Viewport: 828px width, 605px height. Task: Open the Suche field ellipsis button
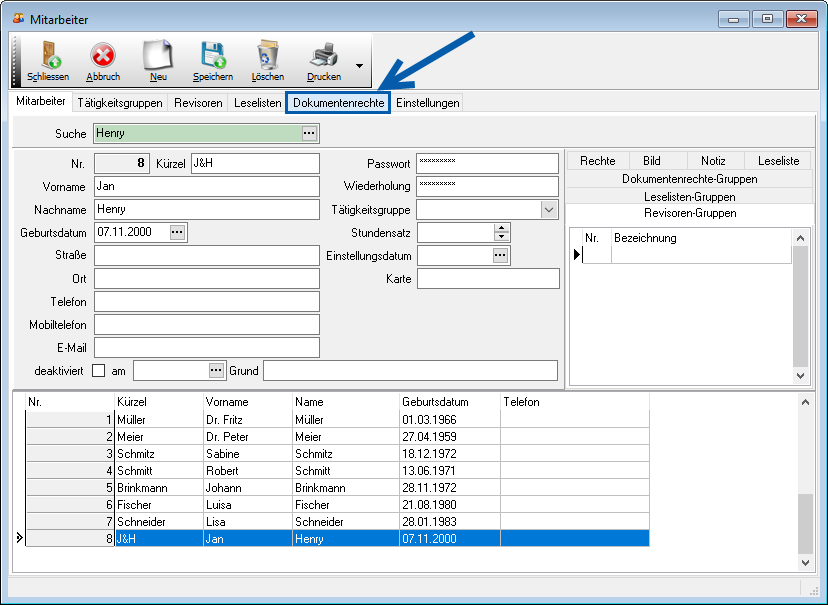click(x=309, y=133)
